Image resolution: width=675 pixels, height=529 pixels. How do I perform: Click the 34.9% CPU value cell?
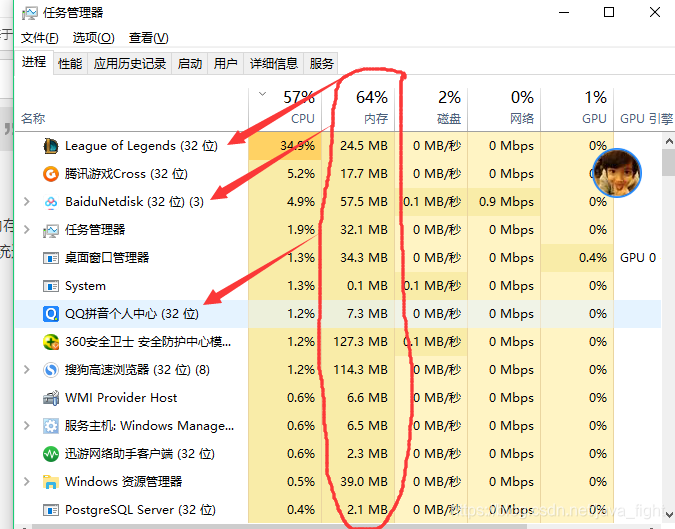[x=285, y=146]
